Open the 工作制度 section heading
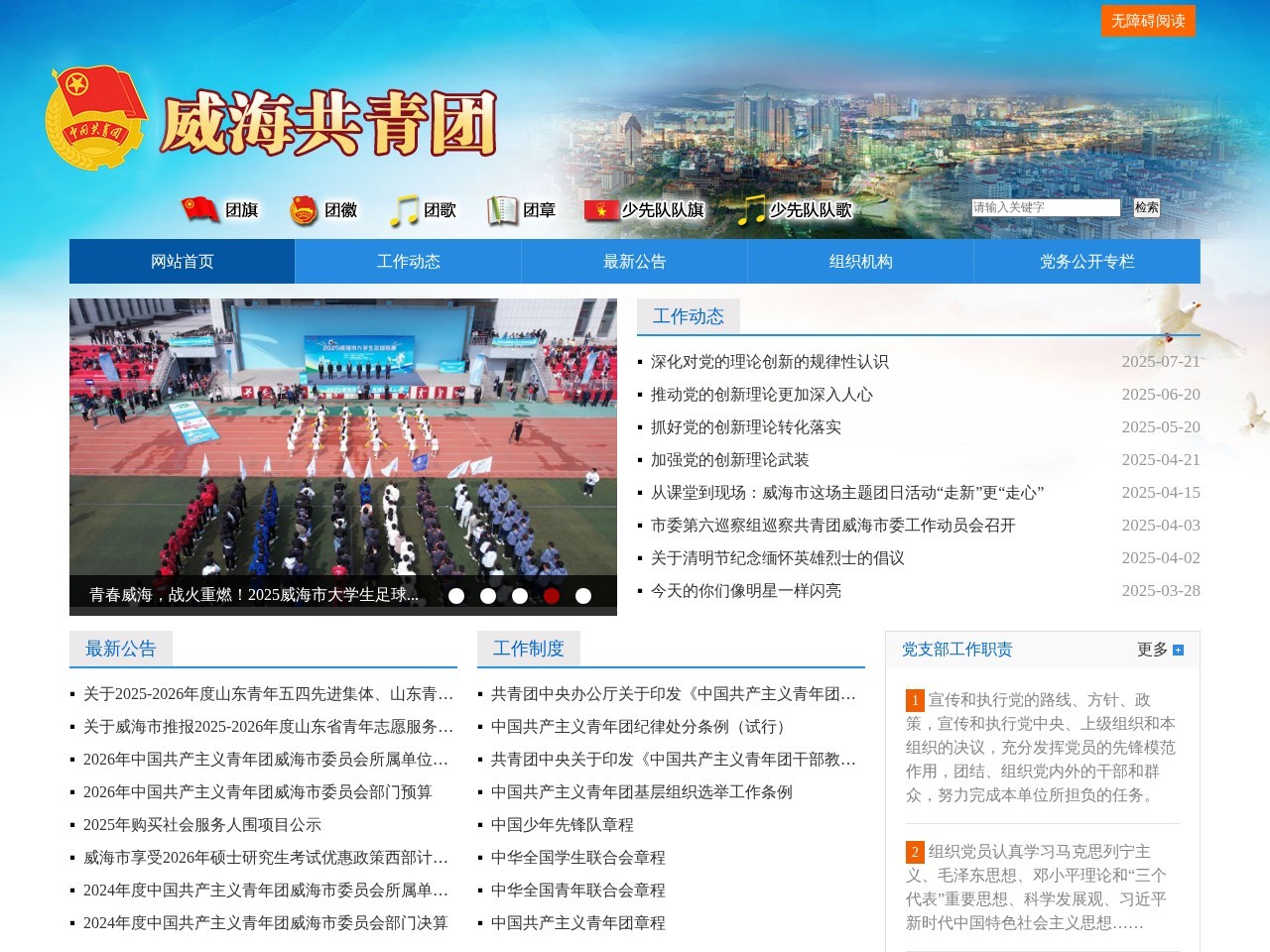The image size is (1270, 952). tap(529, 649)
